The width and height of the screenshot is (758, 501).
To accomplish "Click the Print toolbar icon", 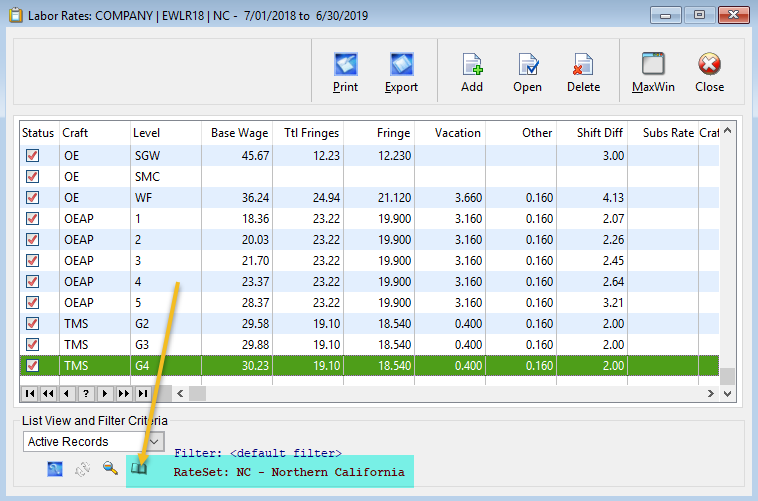I will (345, 65).
